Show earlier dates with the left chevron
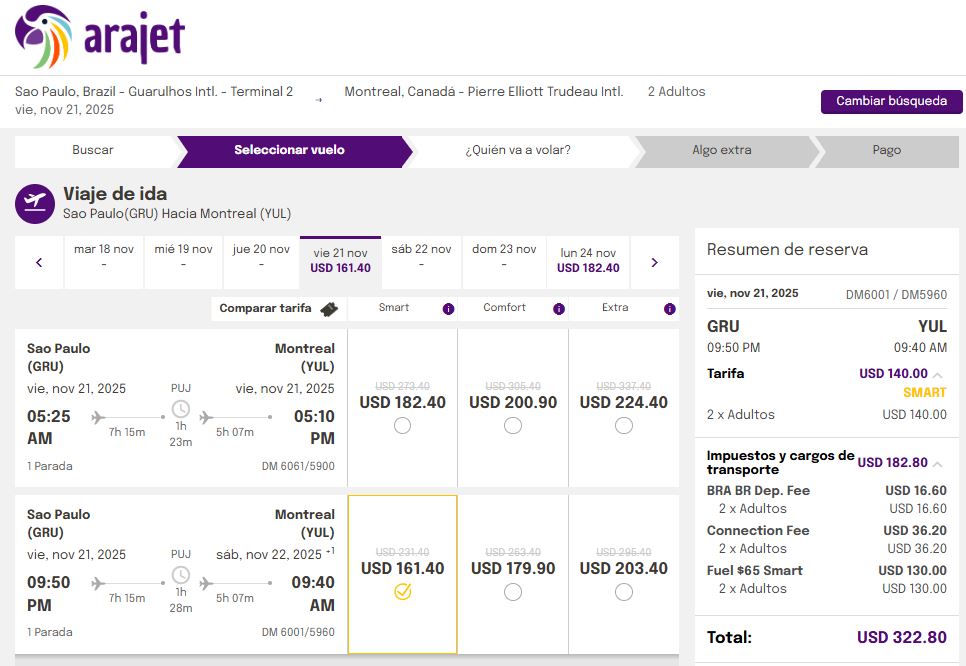 click(x=39, y=262)
